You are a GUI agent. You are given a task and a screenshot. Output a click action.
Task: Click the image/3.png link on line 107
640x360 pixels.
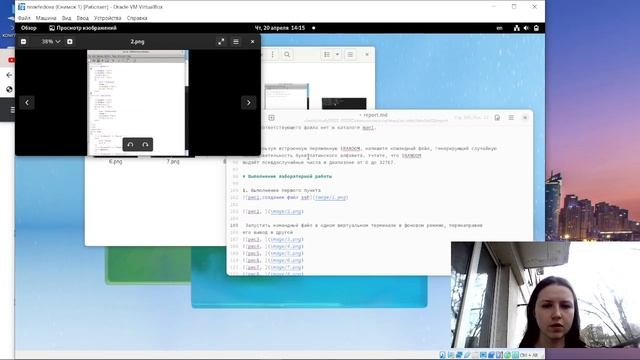tap(286, 240)
